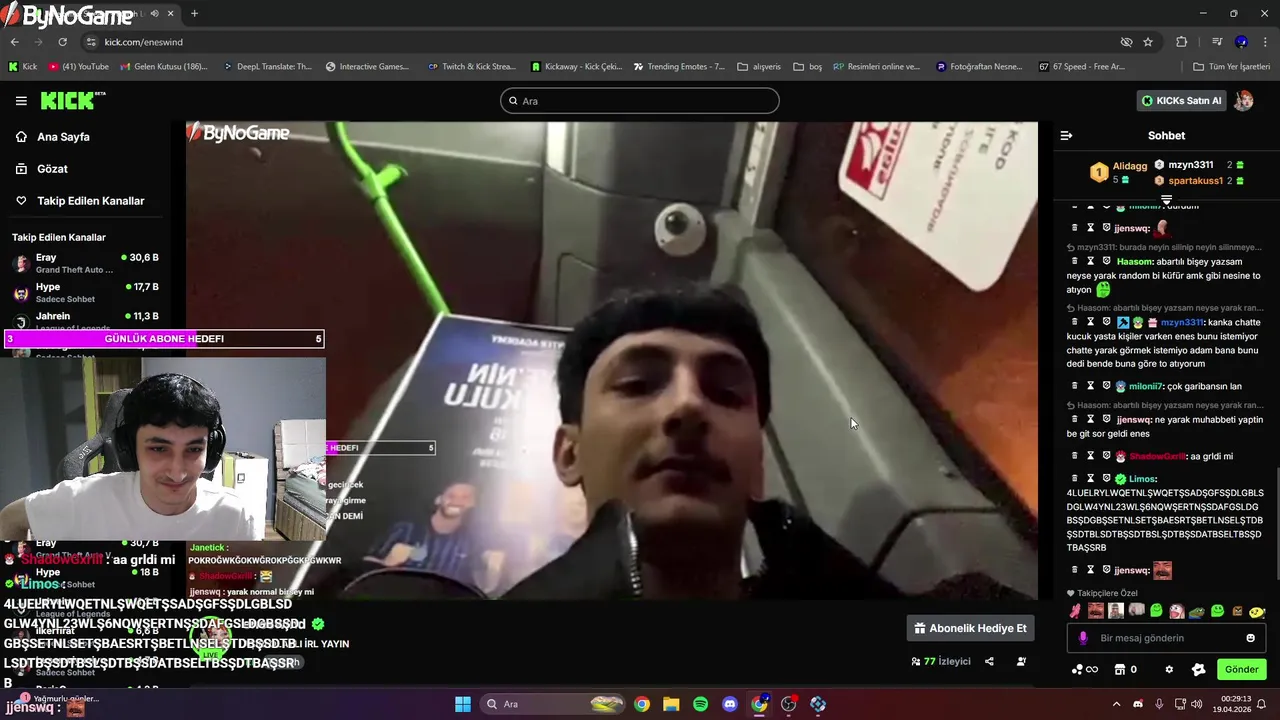Click the KICK logo
The width and height of the screenshot is (1280, 720).
coord(72,101)
